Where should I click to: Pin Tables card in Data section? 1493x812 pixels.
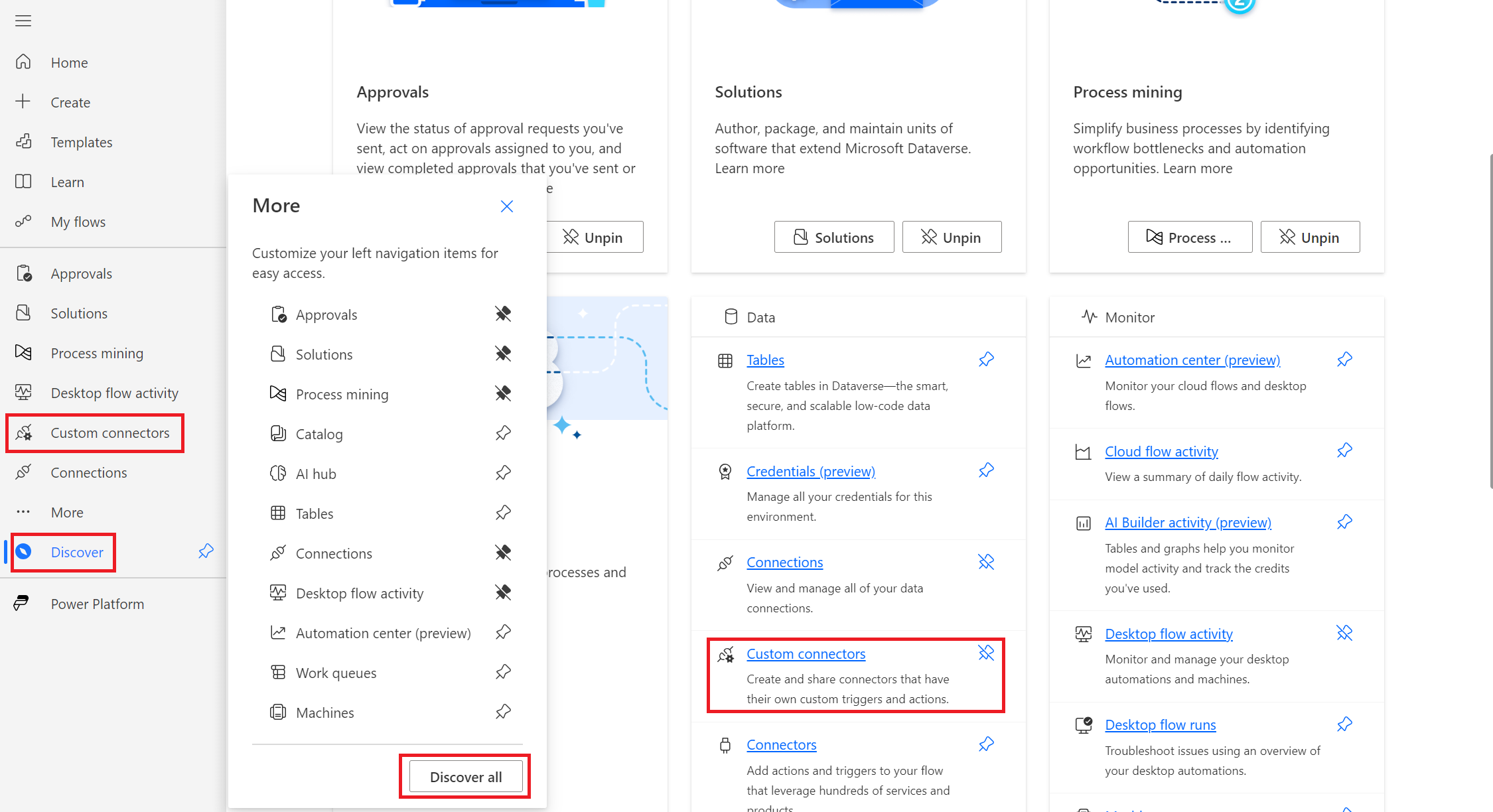[986, 360]
